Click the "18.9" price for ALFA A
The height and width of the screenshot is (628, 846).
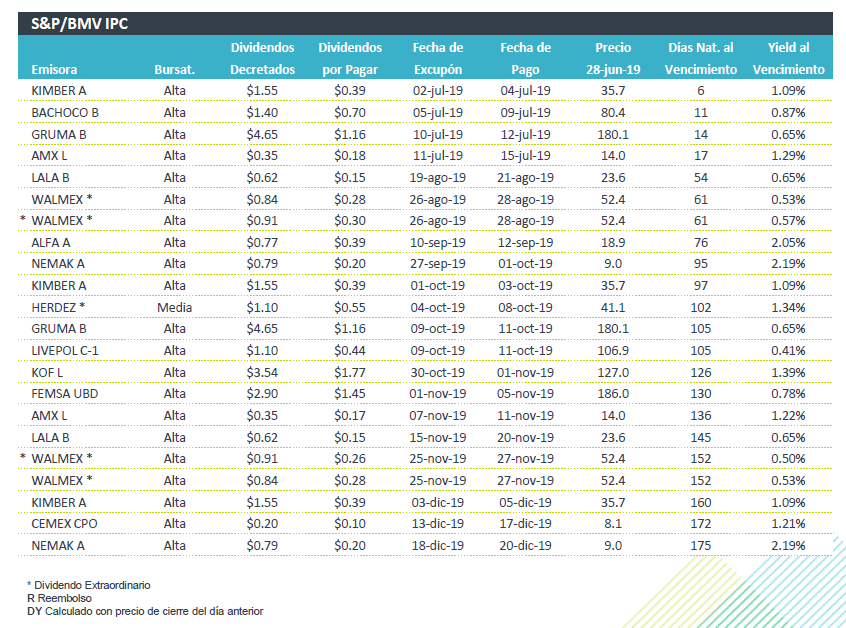click(x=613, y=243)
